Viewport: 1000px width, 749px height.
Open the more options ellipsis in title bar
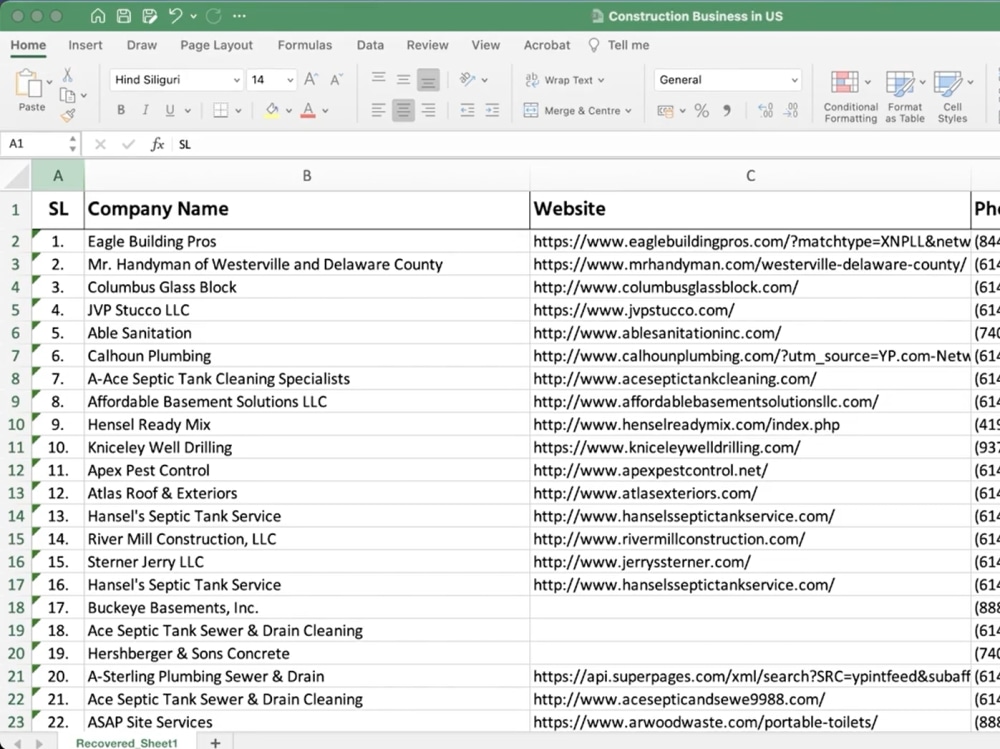[x=239, y=16]
